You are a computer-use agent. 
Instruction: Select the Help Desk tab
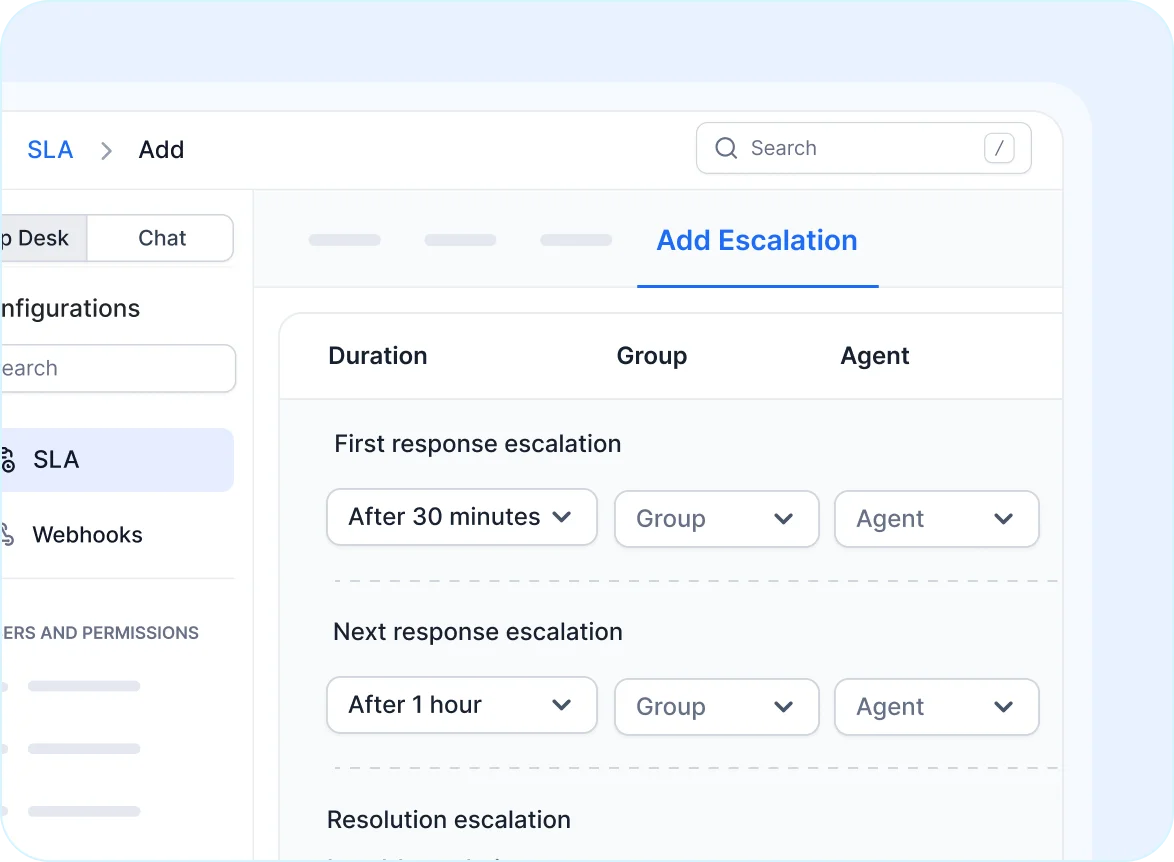(40, 238)
